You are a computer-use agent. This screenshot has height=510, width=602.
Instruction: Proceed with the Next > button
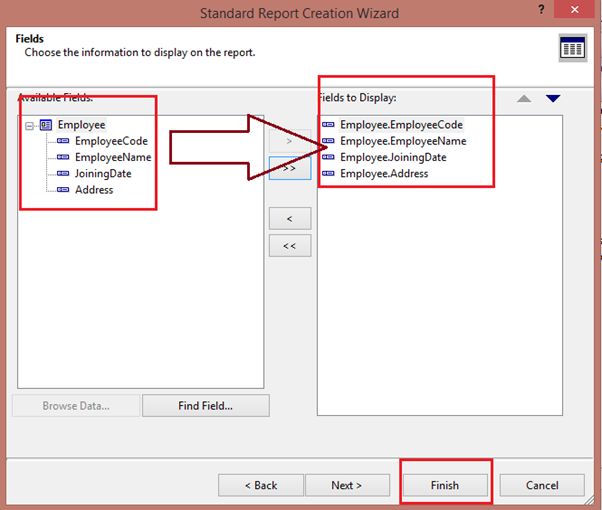pyautogui.click(x=347, y=485)
